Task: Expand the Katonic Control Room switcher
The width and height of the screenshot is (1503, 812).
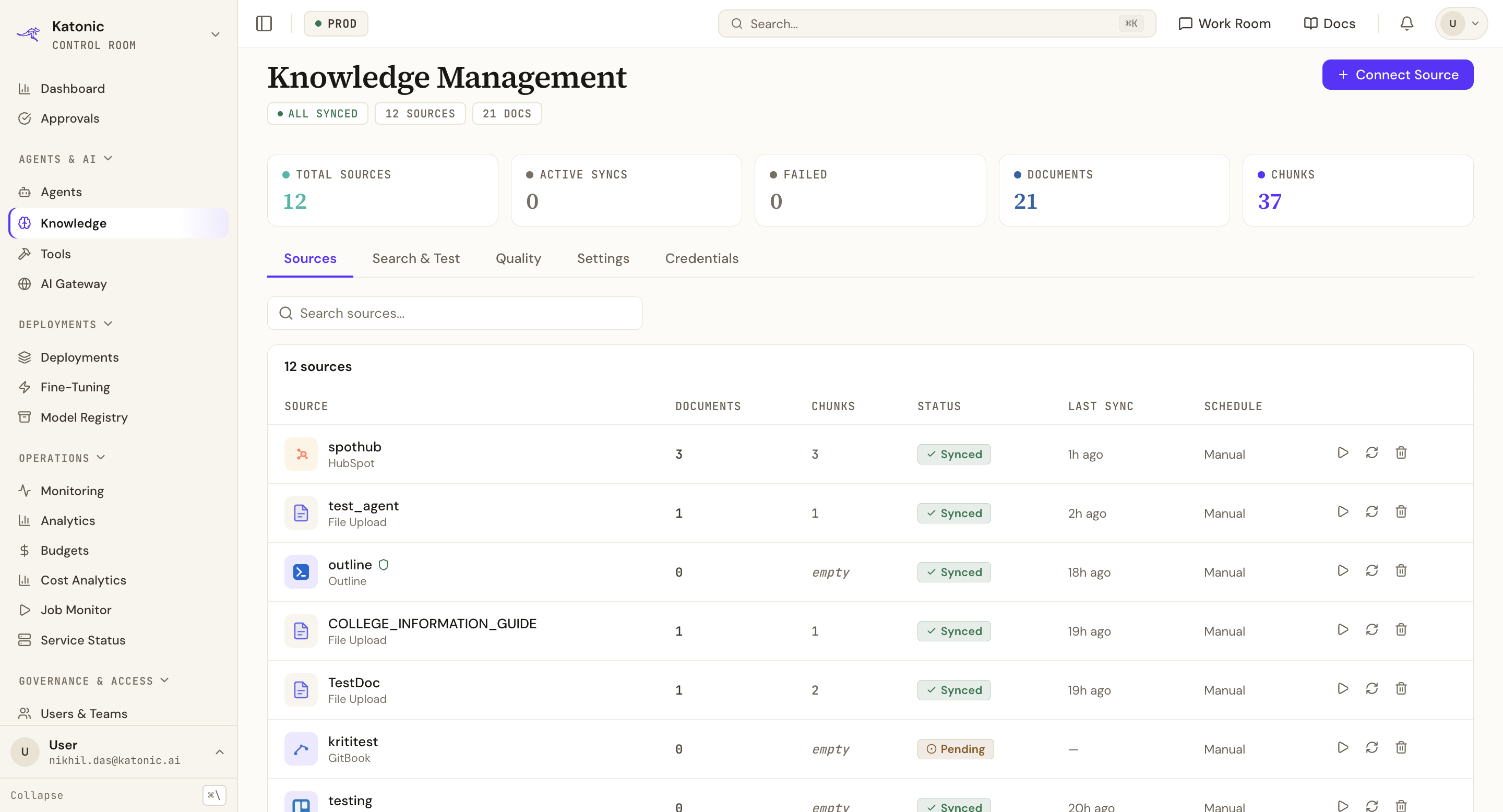Action: pos(216,34)
